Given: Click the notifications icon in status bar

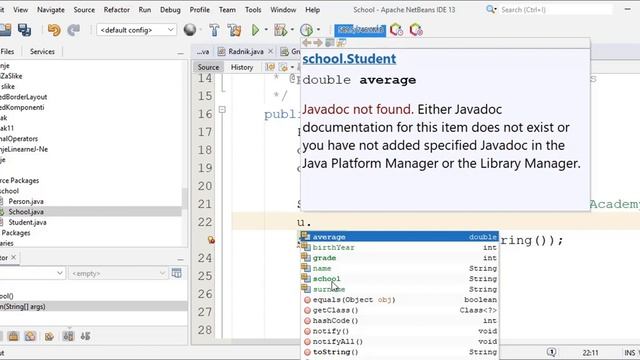Looking at the screenshot, I should point(551,352).
